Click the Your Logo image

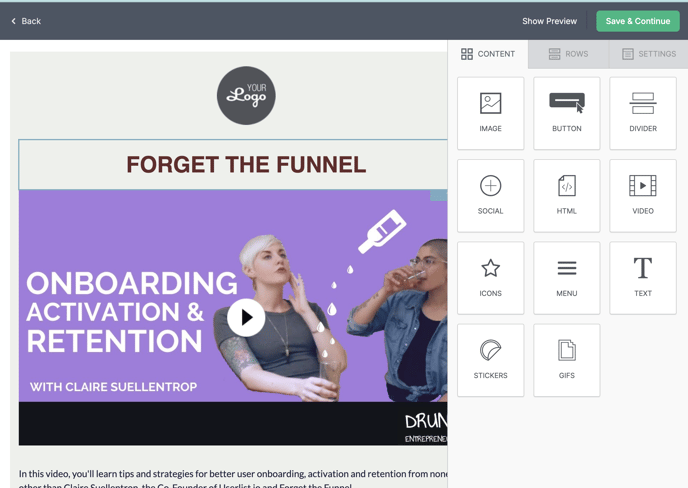(246, 96)
